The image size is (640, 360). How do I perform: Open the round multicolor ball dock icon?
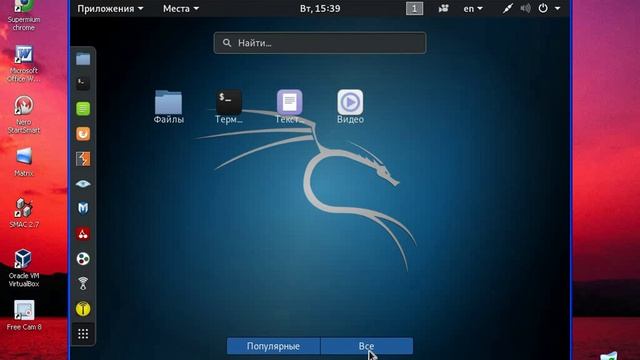(x=83, y=259)
